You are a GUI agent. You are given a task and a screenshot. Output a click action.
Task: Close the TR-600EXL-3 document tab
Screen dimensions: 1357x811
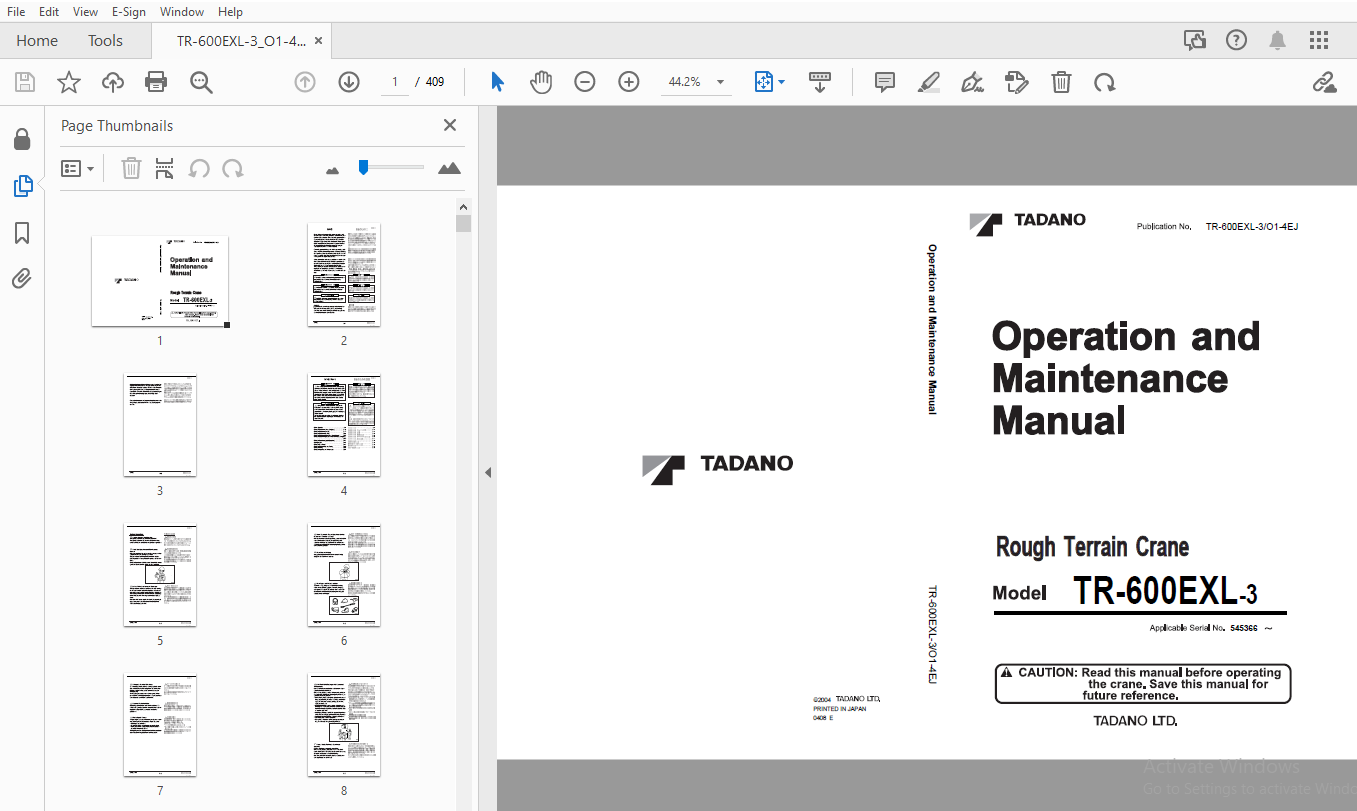[x=318, y=41]
